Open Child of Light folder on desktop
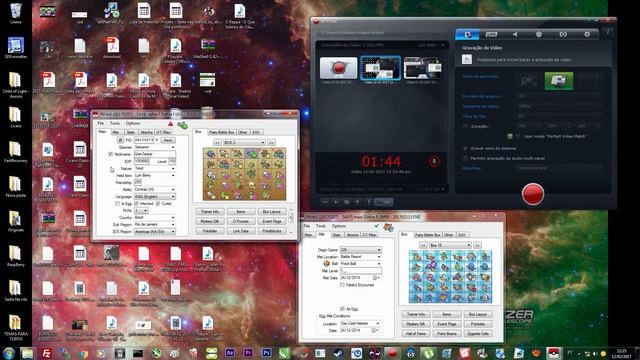640x360 pixels. pyautogui.click(x=16, y=84)
